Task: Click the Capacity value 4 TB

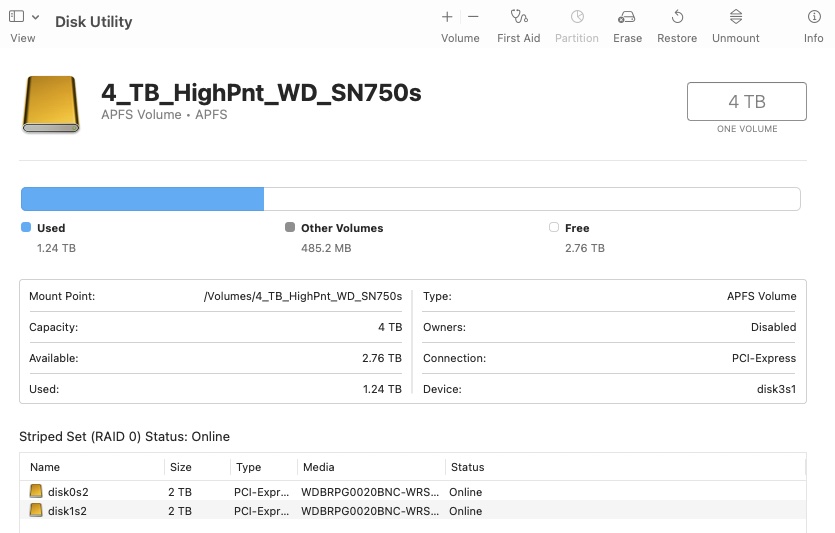Action: pyautogui.click(x=390, y=327)
